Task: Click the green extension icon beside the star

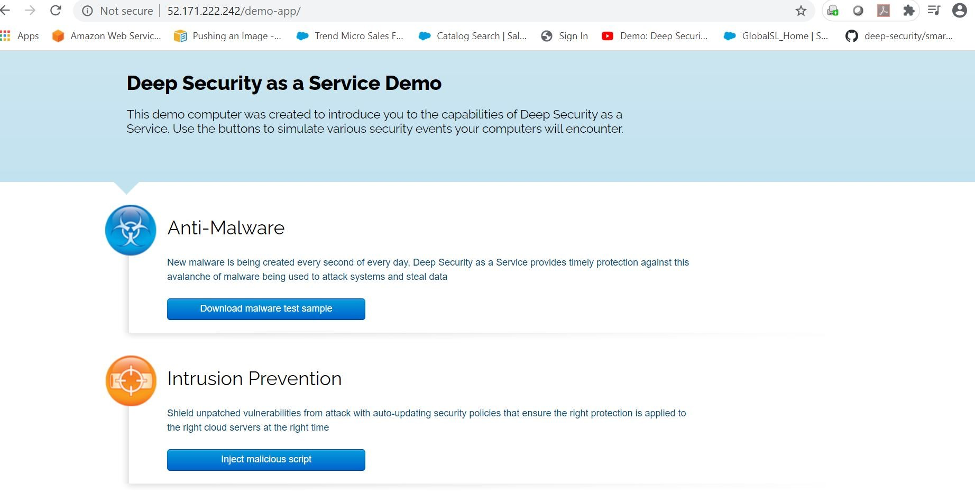Action: tap(832, 11)
